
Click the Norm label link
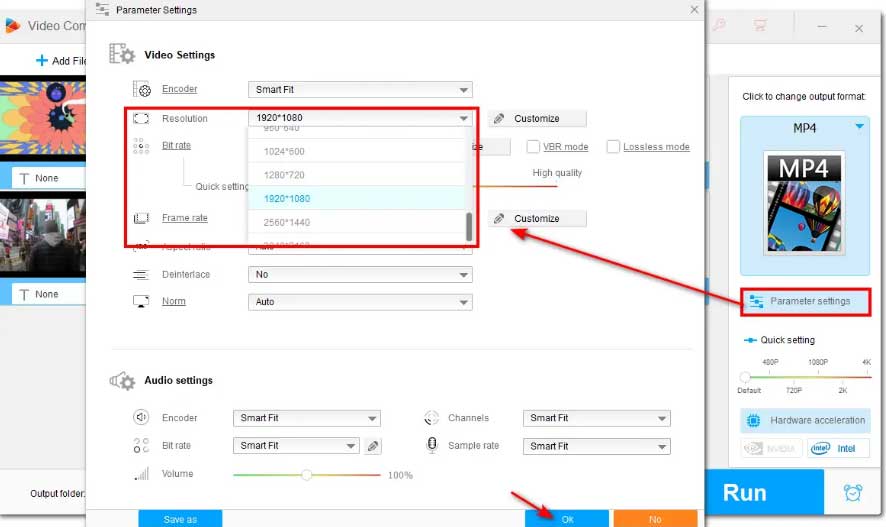[173, 301]
